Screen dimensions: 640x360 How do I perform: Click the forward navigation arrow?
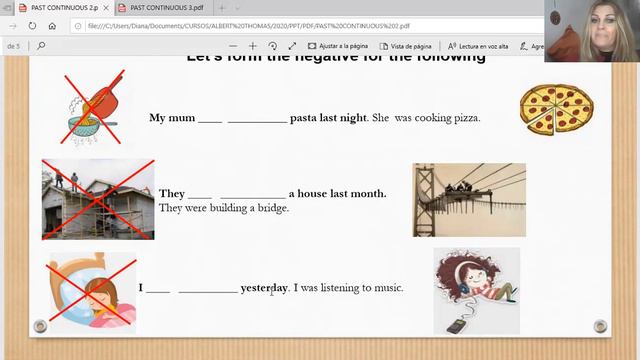pos(13,26)
